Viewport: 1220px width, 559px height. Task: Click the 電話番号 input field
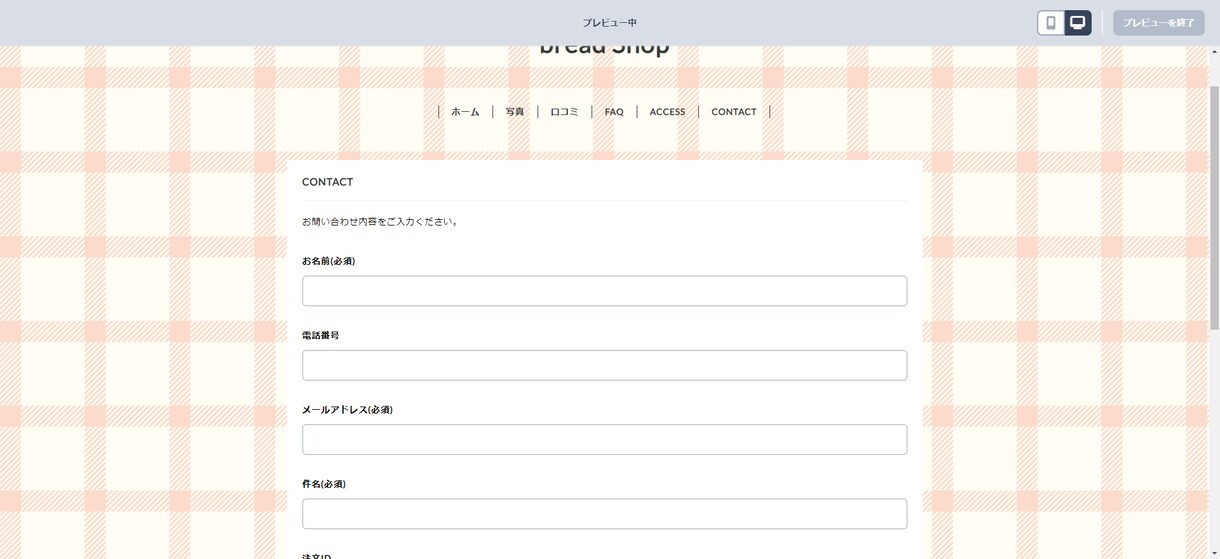click(x=605, y=365)
